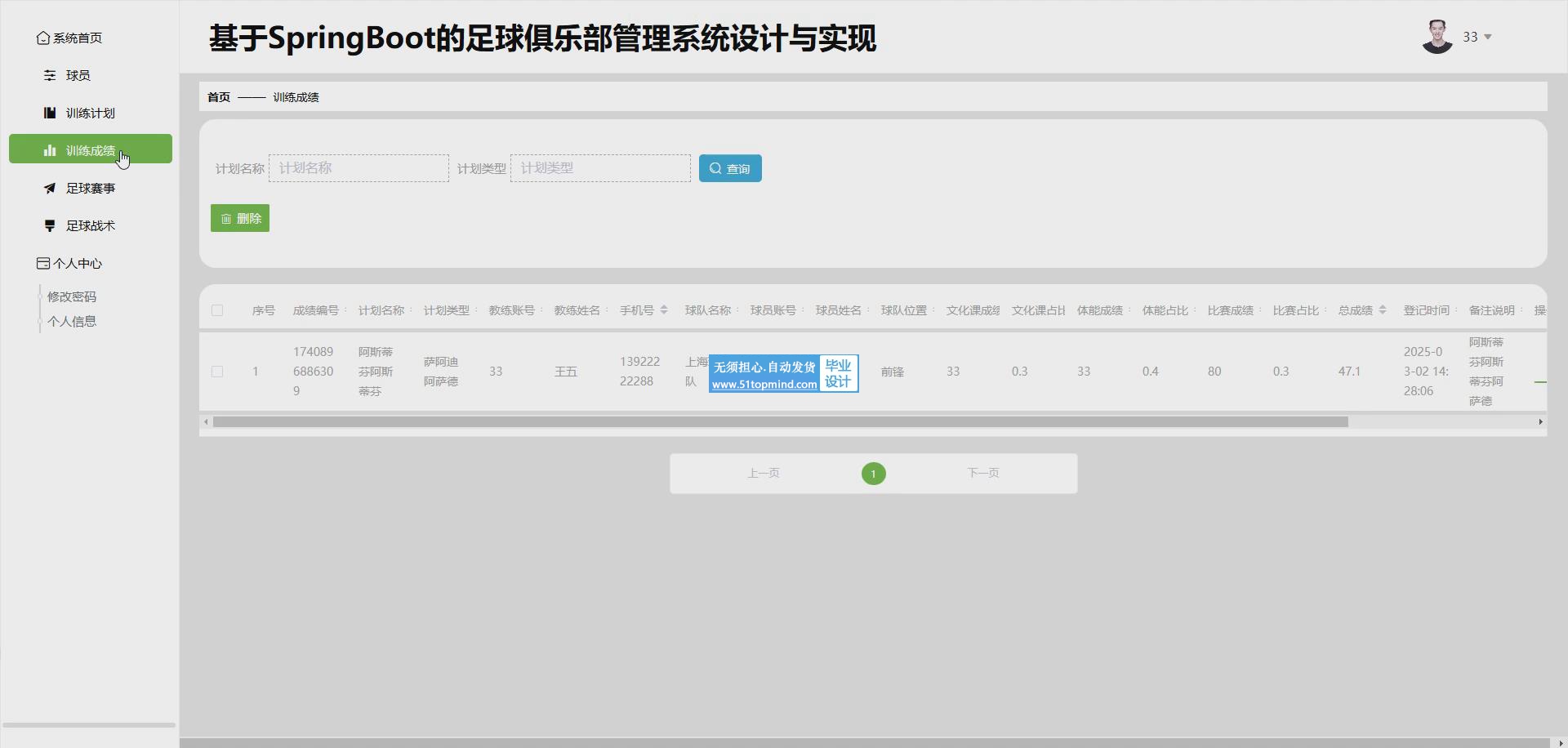The image size is (1568, 748).
Task: Click the blue 查询 search button
Action: (730, 168)
